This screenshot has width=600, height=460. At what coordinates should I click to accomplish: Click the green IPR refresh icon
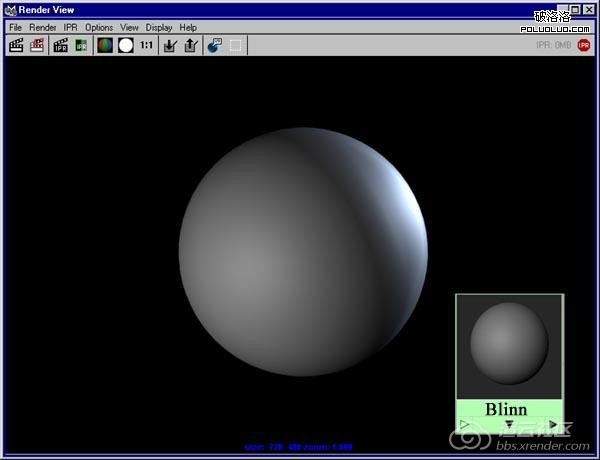[81, 45]
